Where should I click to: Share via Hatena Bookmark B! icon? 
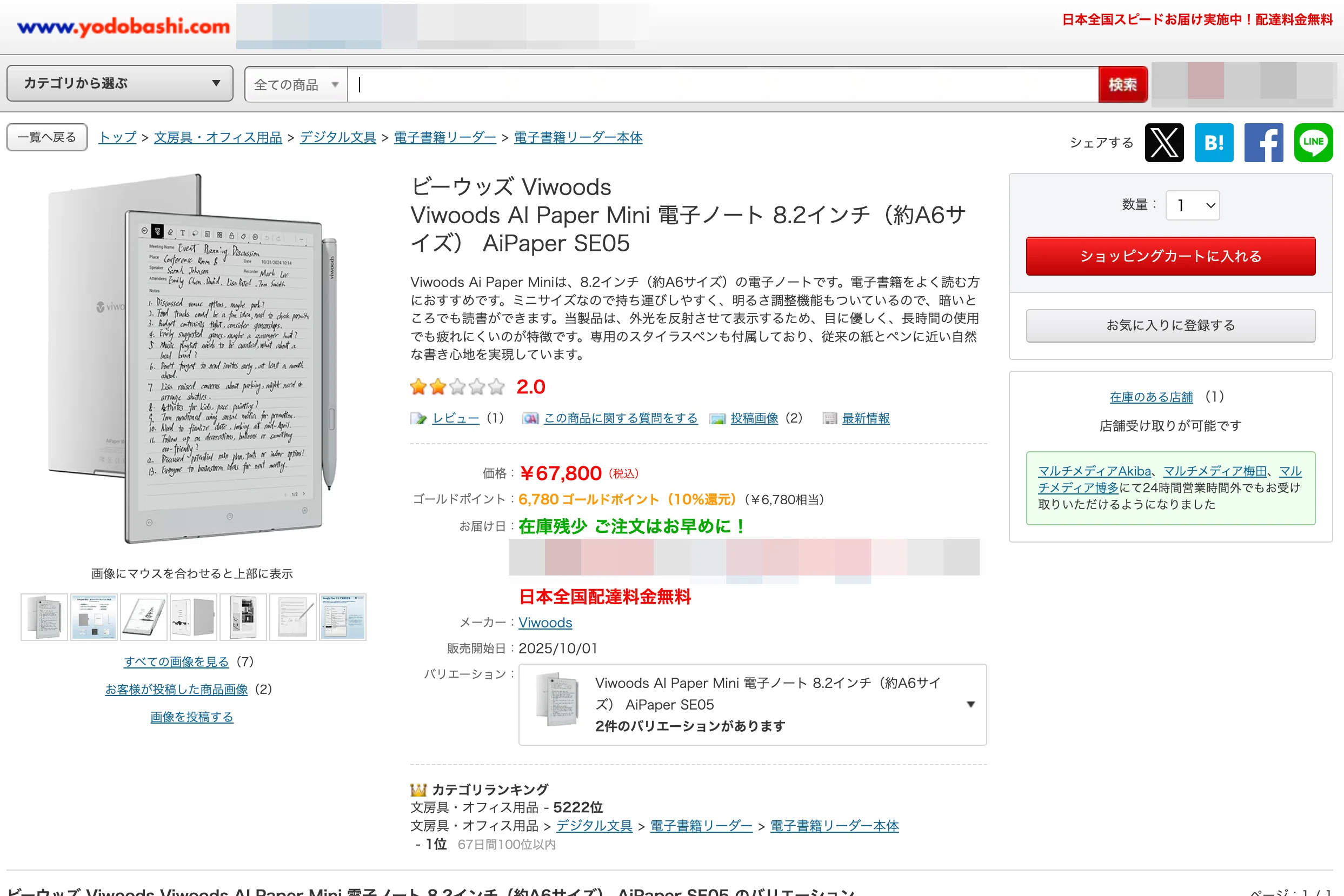[x=1214, y=142]
